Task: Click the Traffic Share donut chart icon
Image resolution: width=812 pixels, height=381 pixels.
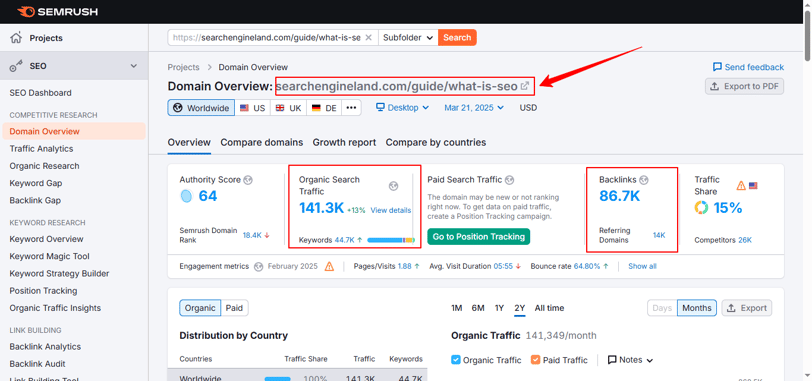Action: pyautogui.click(x=701, y=208)
